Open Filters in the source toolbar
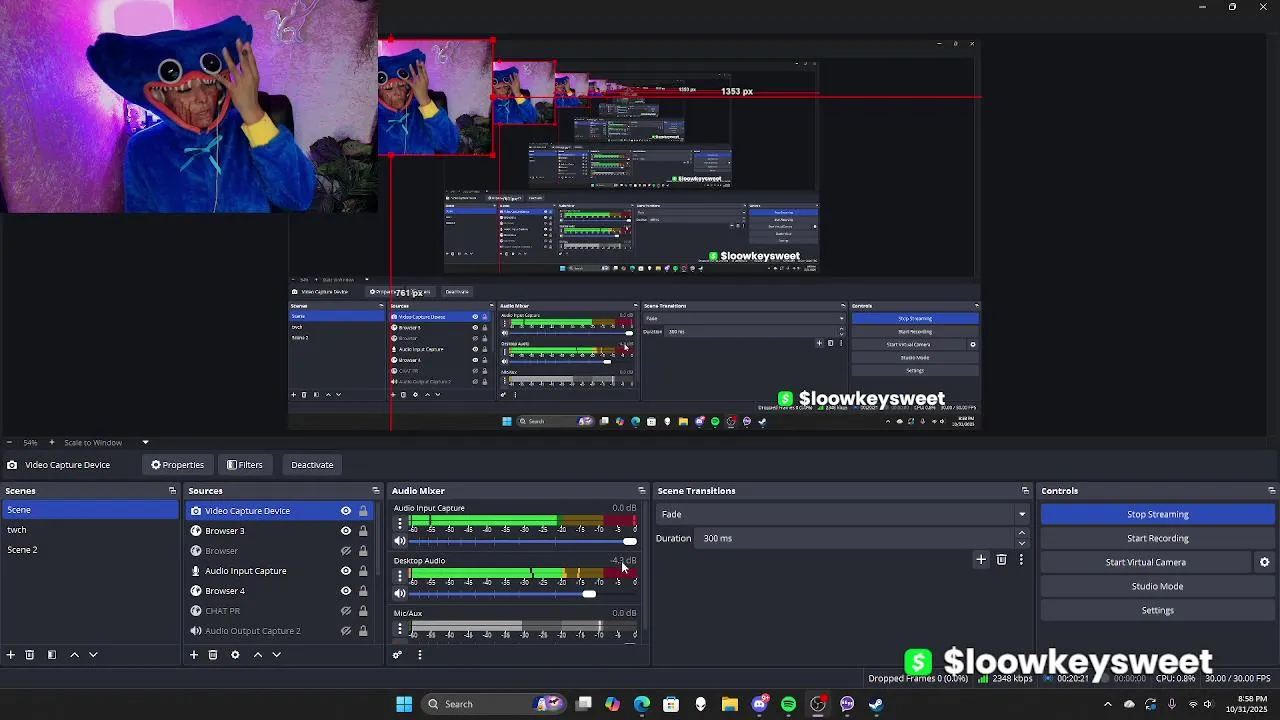This screenshot has width=1280, height=720. pos(244,465)
